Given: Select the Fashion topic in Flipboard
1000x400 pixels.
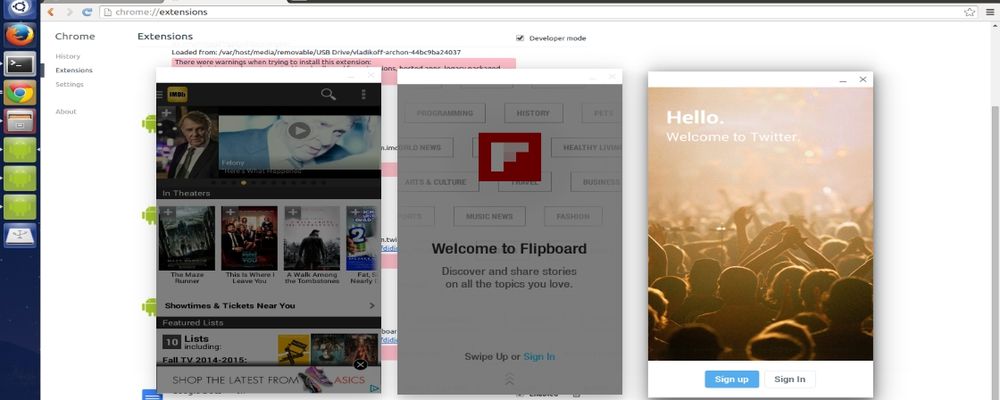Looking at the screenshot, I should (x=573, y=216).
